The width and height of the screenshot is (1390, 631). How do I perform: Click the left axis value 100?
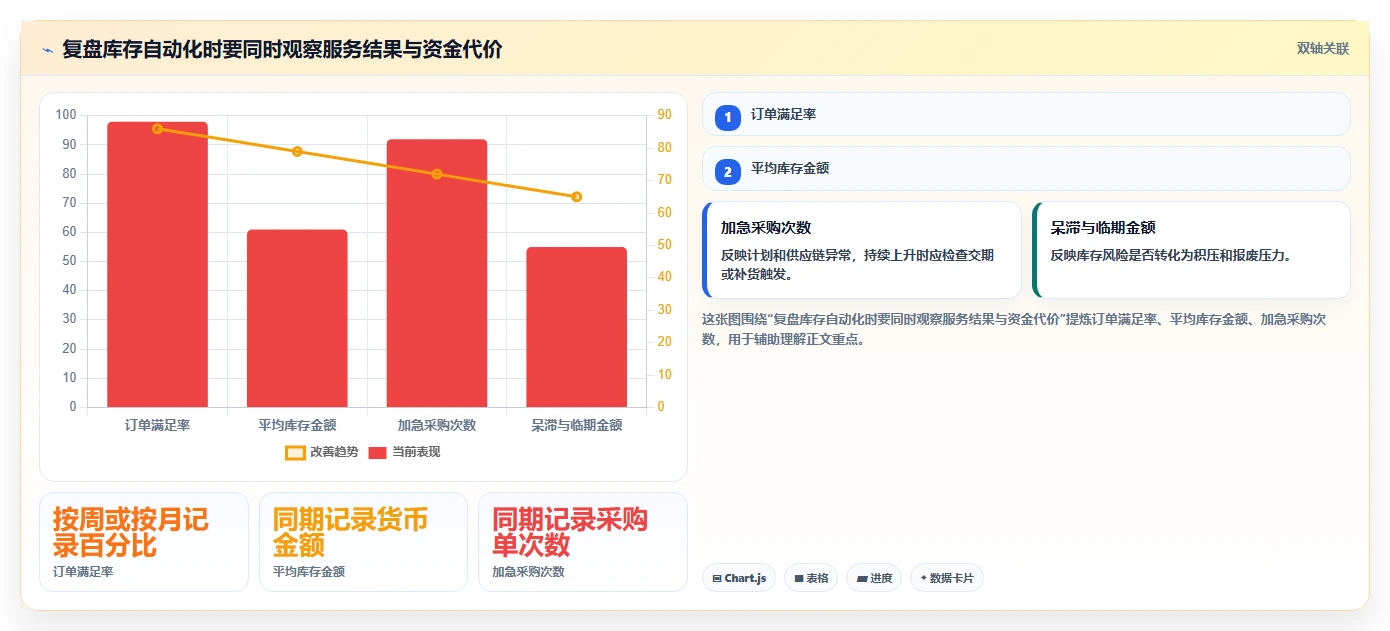tap(66, 115)
